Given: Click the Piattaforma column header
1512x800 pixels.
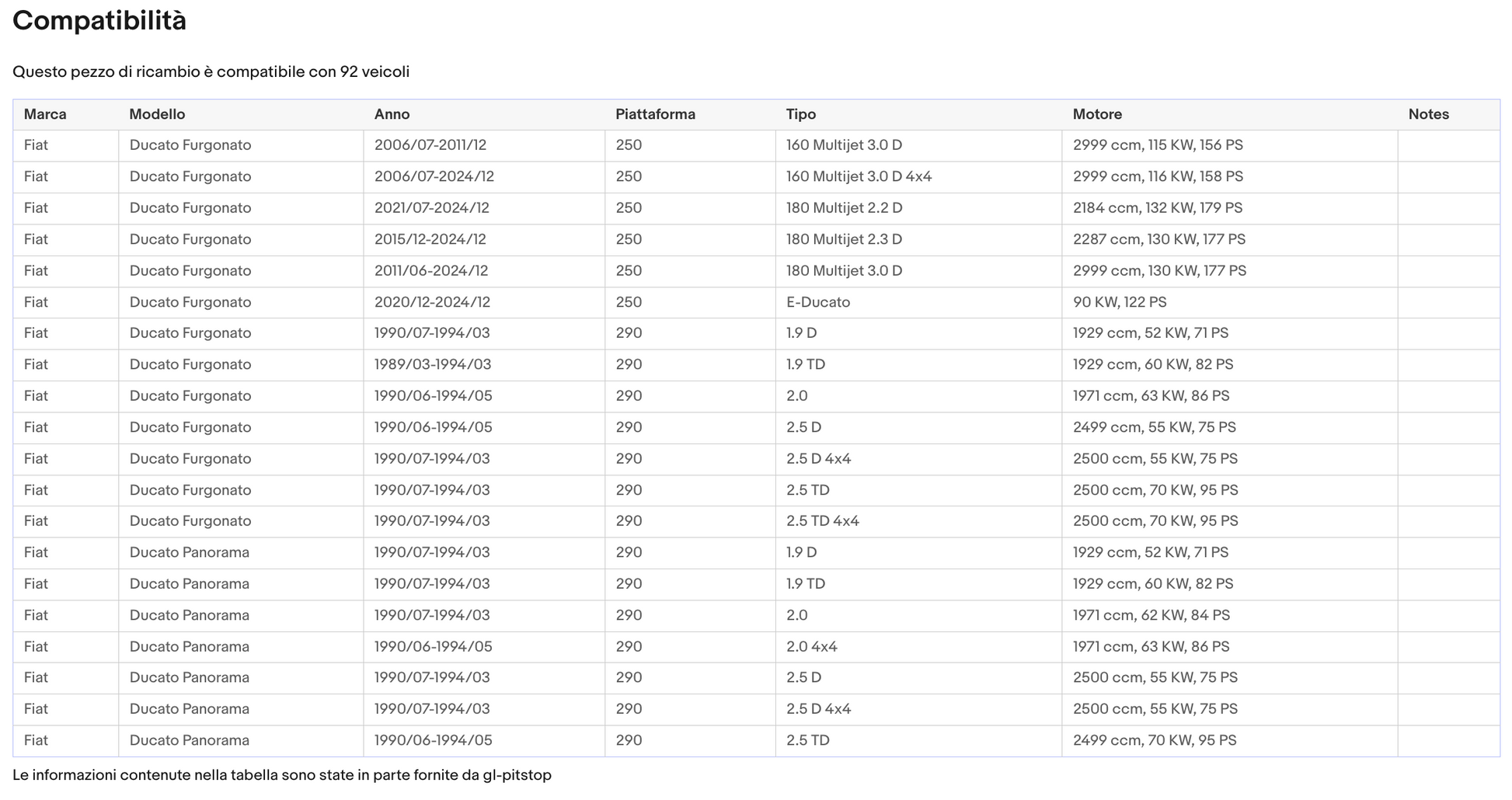Looking at the screenshot, I should (655, 114).
